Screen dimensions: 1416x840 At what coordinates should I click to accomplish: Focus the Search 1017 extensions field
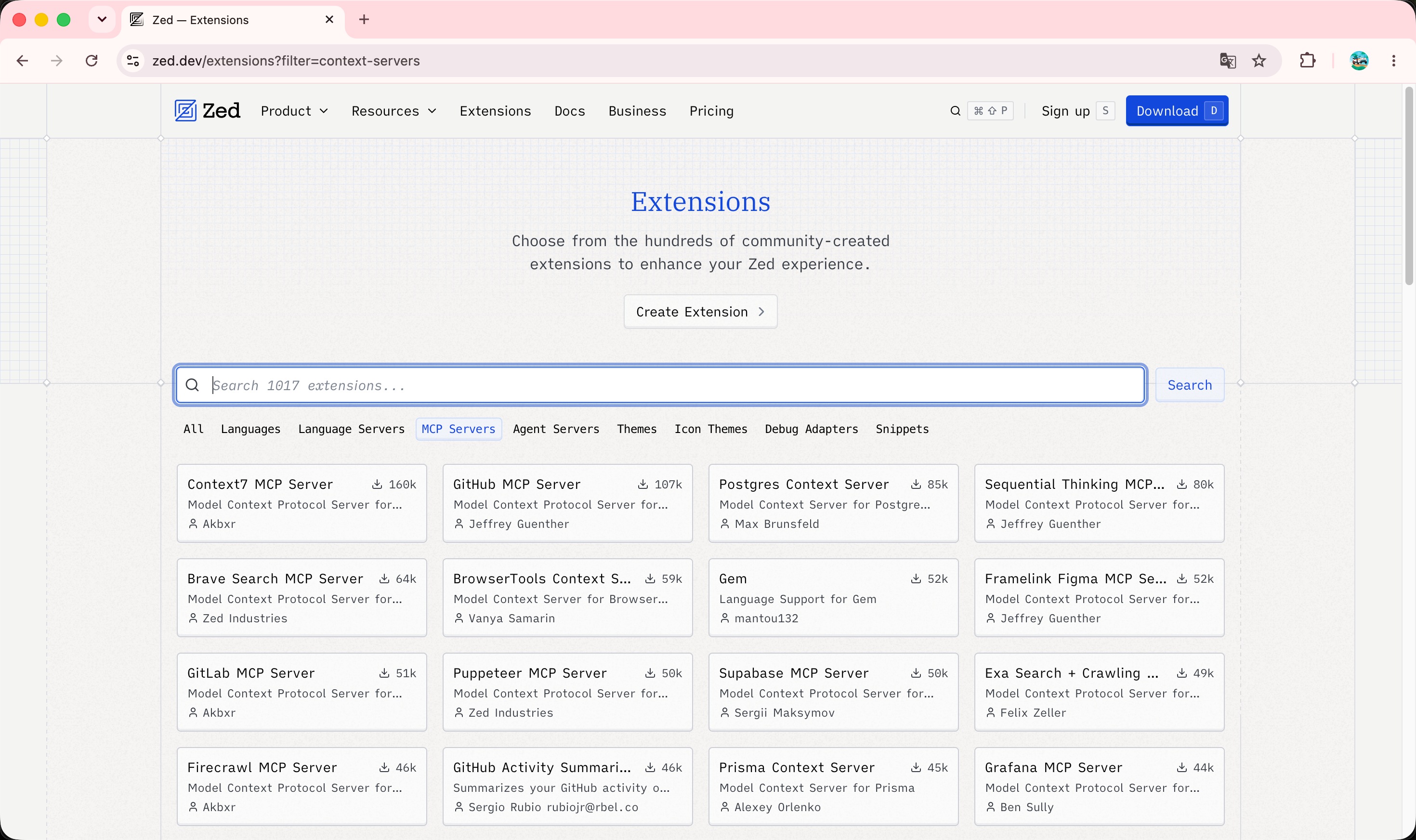(x=660, y=385)
